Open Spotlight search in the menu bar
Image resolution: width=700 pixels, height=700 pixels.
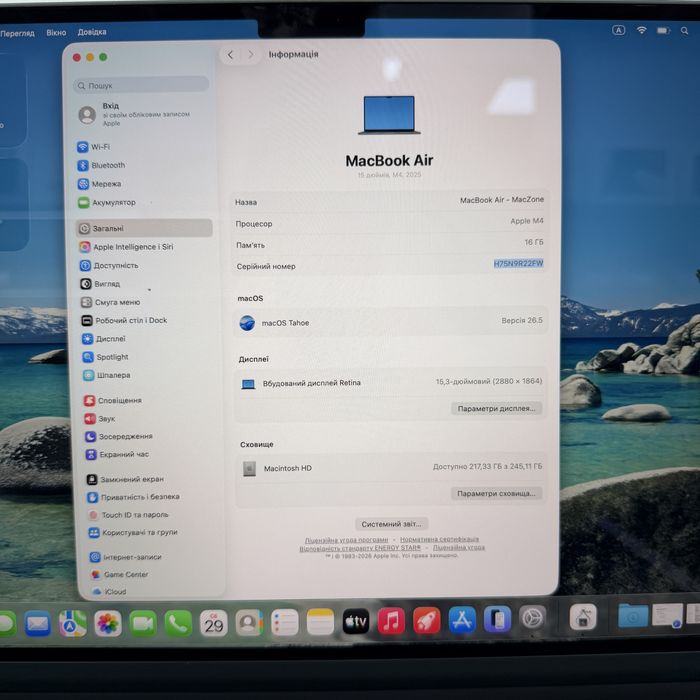point(684,31)
